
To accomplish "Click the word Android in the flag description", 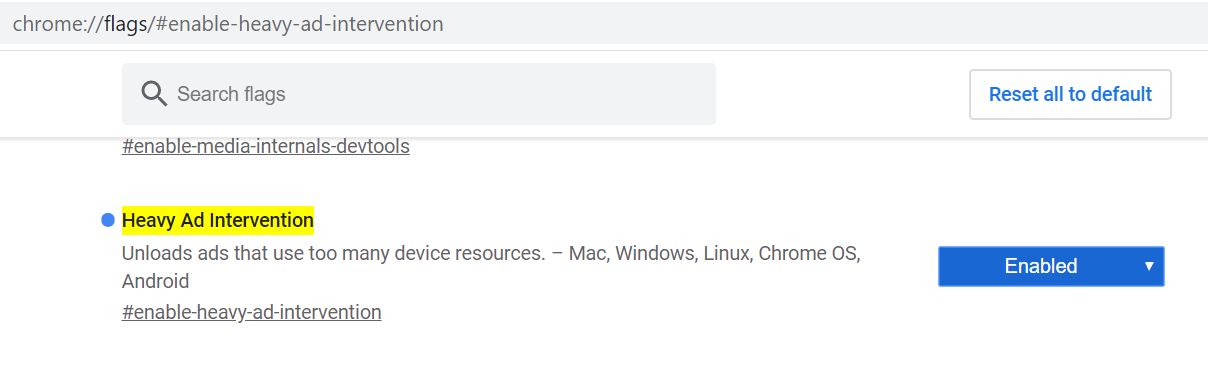I will (155, 281).
